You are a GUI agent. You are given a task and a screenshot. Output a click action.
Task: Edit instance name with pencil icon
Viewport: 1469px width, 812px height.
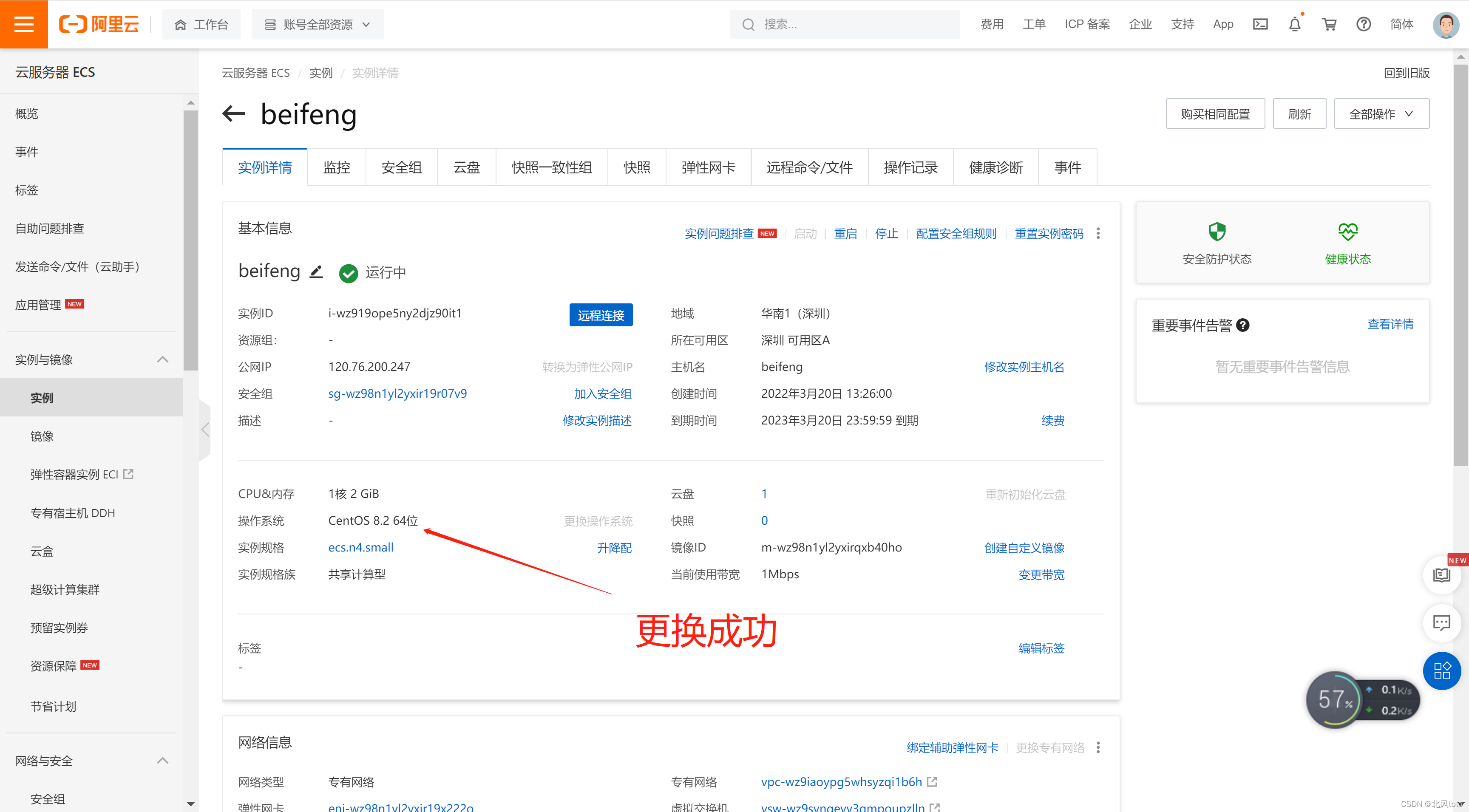coord(316,272)
